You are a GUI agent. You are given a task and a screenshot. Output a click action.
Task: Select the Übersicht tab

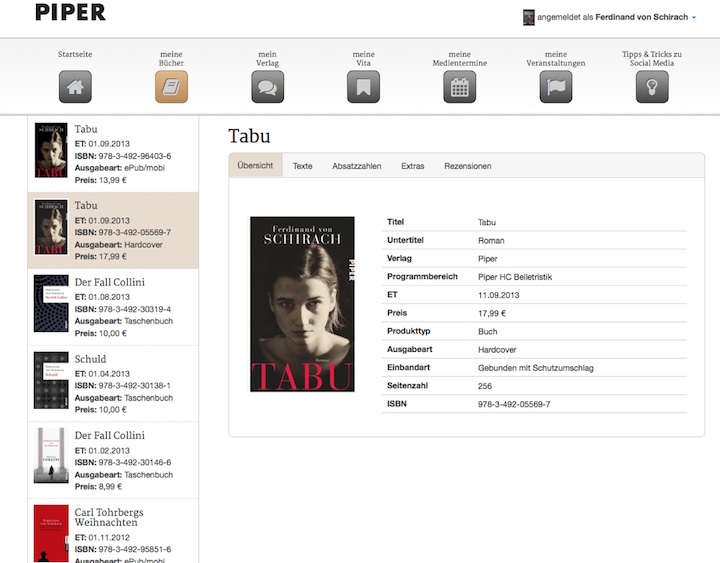point(255,166)
